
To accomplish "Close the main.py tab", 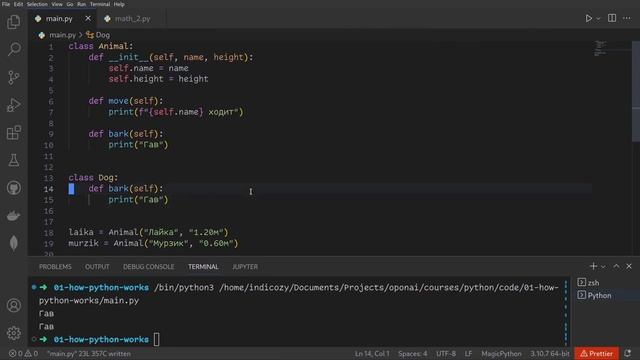I will (x=88, y=18).
